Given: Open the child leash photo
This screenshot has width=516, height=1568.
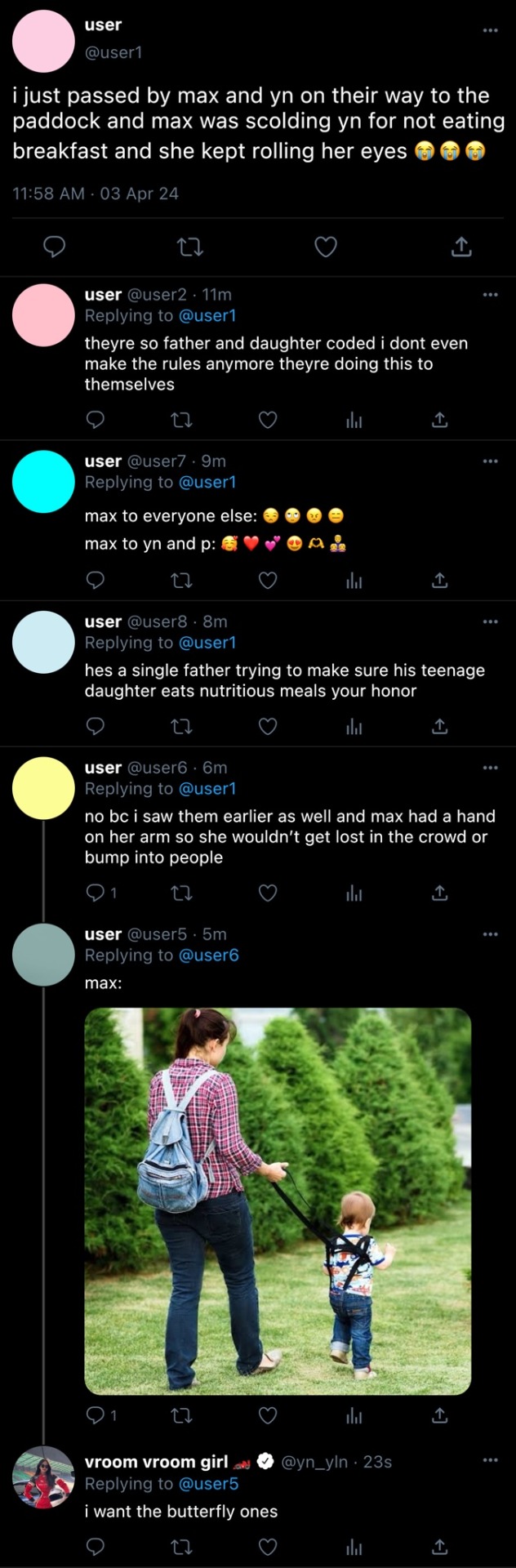Looking at the screenshot, I should (x=278, y=1201).
